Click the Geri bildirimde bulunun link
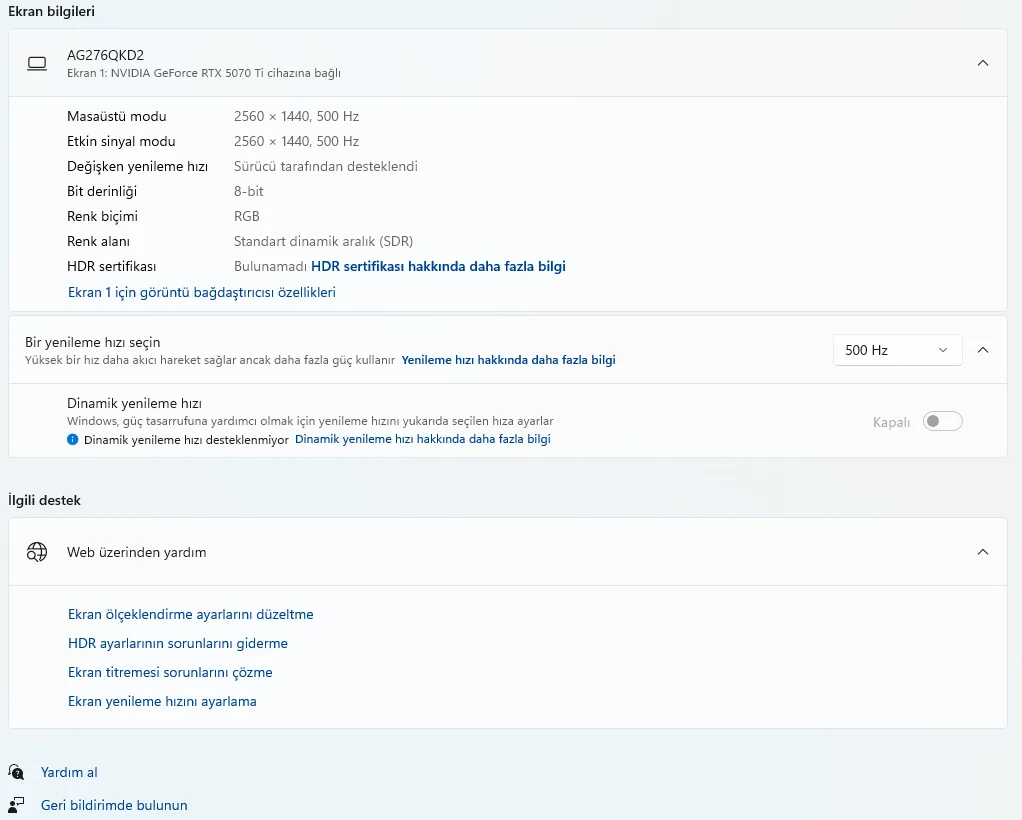This screenshot has width=1022, height=820. point(114,805)
